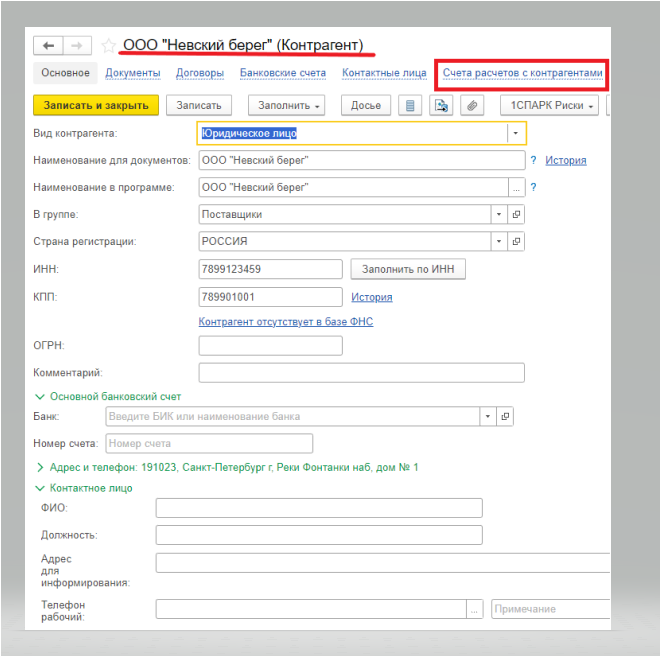Open the Банковские счета tab
The image size is (661, 657).
(283, 73)
